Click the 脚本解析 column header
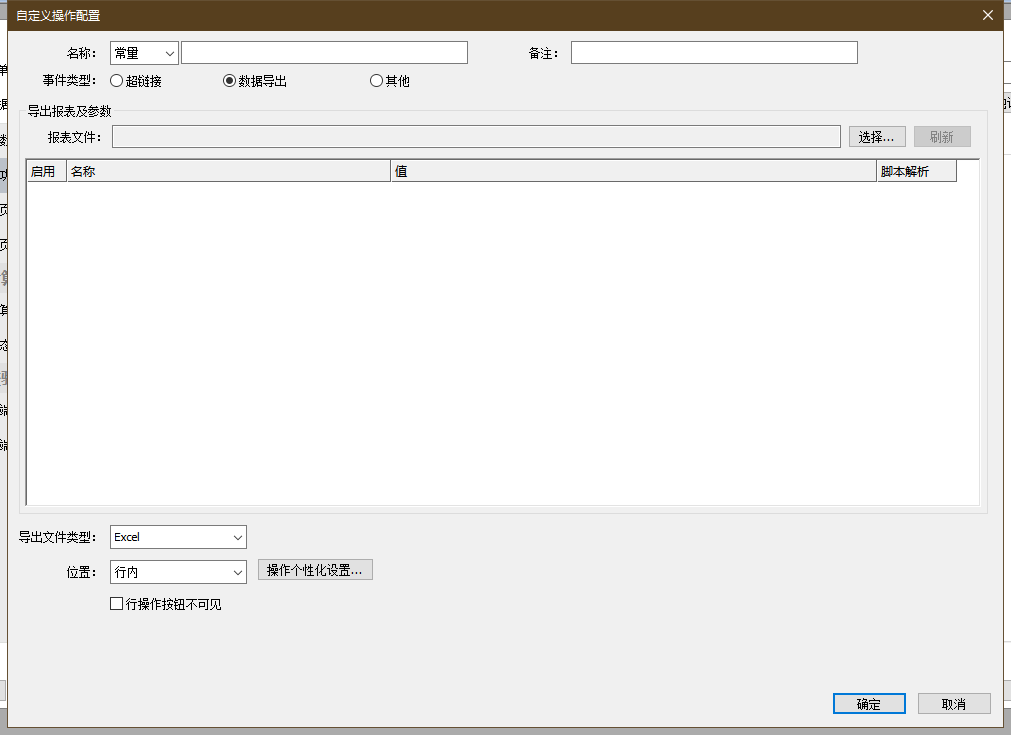Image resolution: width=1011 pixels, height=735 pixels. [916, 172]
